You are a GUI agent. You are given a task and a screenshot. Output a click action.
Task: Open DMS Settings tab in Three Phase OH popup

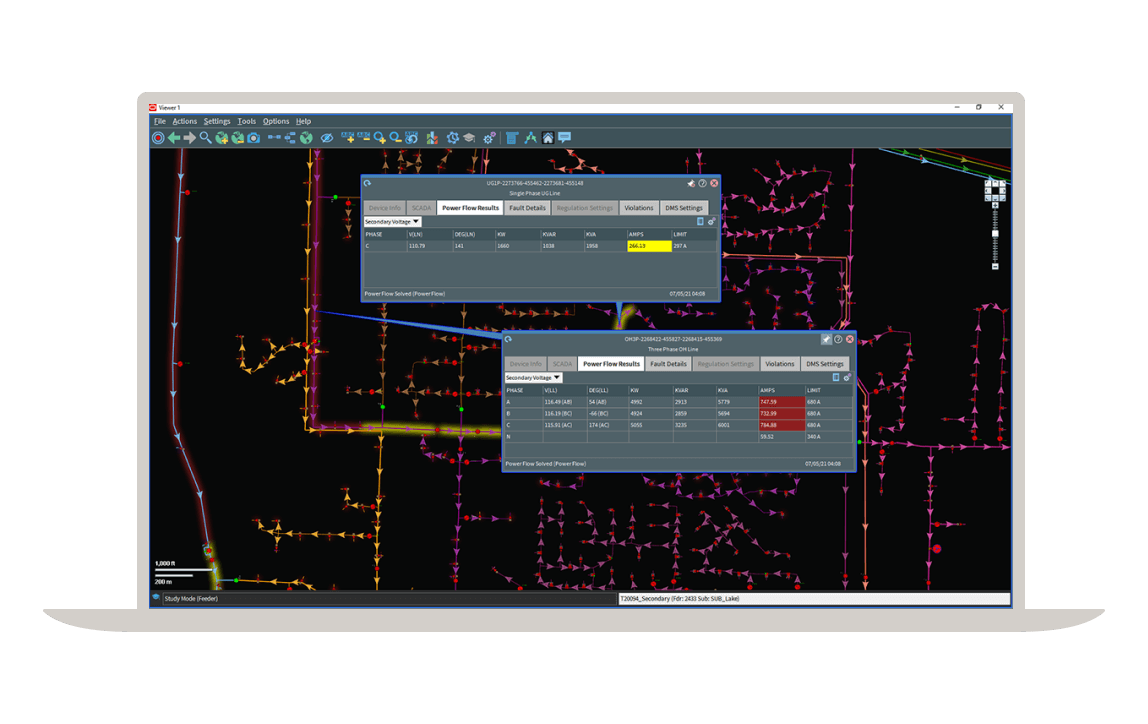click(825, 364)
